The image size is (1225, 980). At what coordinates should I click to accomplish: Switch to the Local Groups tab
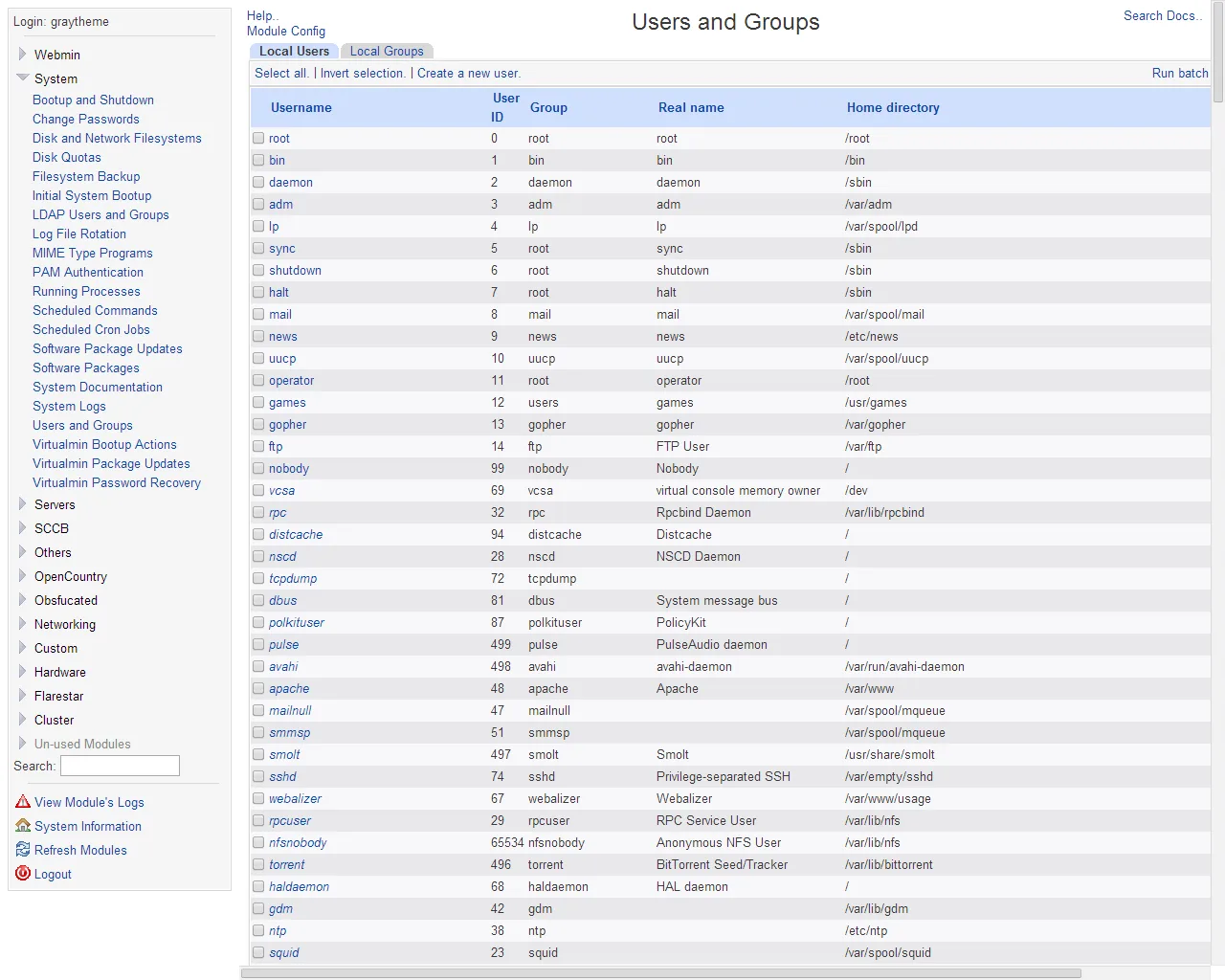[387, 51]
